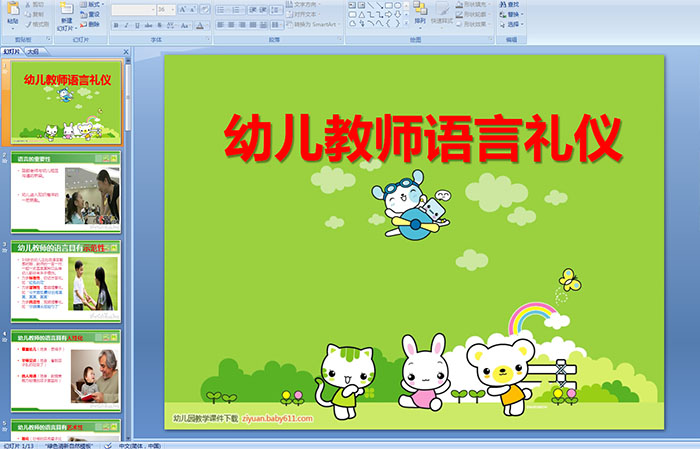Screen dimensions: 700x449
Task: Toggle Strikethrough (abe) formatting
Action: pyautogui.click(x=148, y=25)
